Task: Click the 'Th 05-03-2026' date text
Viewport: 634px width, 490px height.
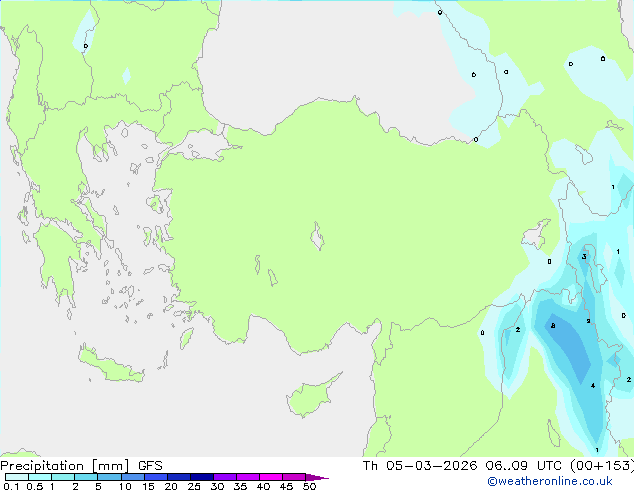Action: [420, 466]
